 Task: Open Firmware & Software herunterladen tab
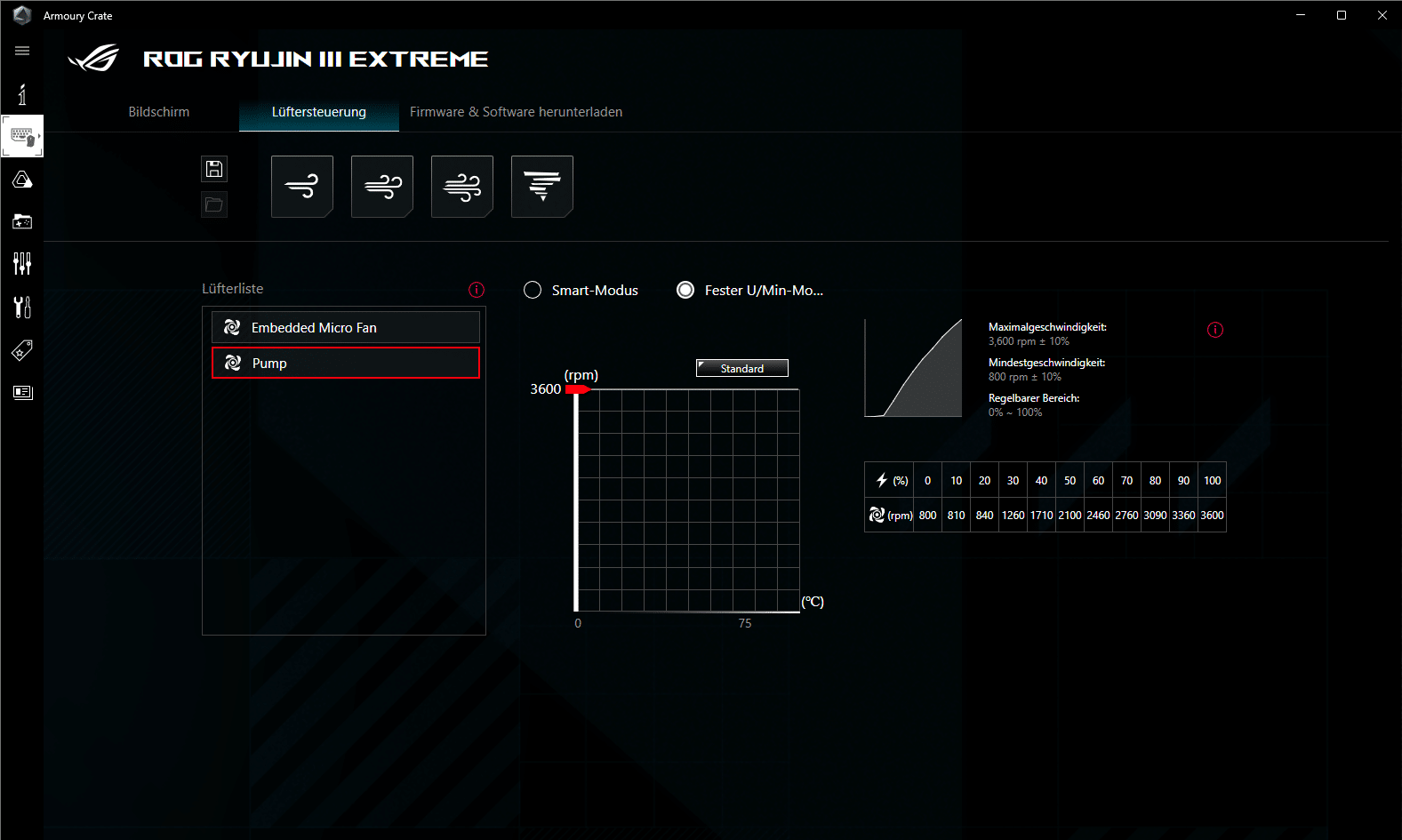(516, 112)
